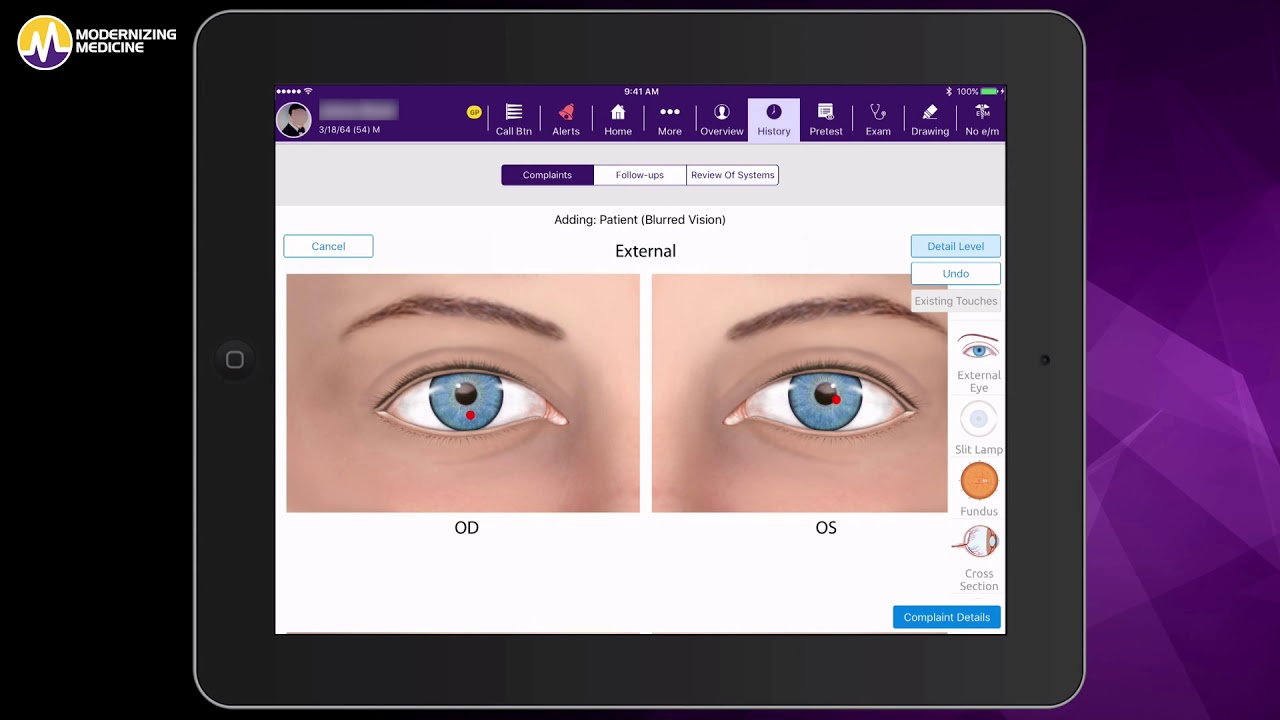Image resolution: width=1280 pixels, height=720 pixels.
Task: Tap the 9:41 AM clock text
Action: click(641, 91)
